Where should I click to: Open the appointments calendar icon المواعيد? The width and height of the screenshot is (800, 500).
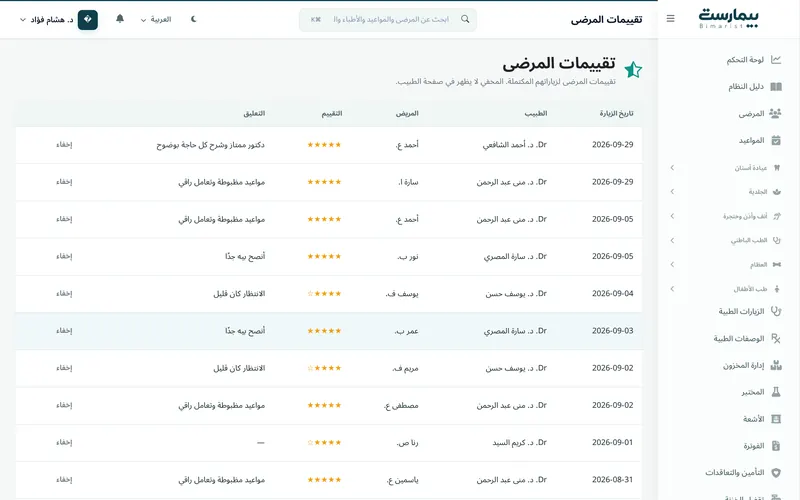(776, 140)
